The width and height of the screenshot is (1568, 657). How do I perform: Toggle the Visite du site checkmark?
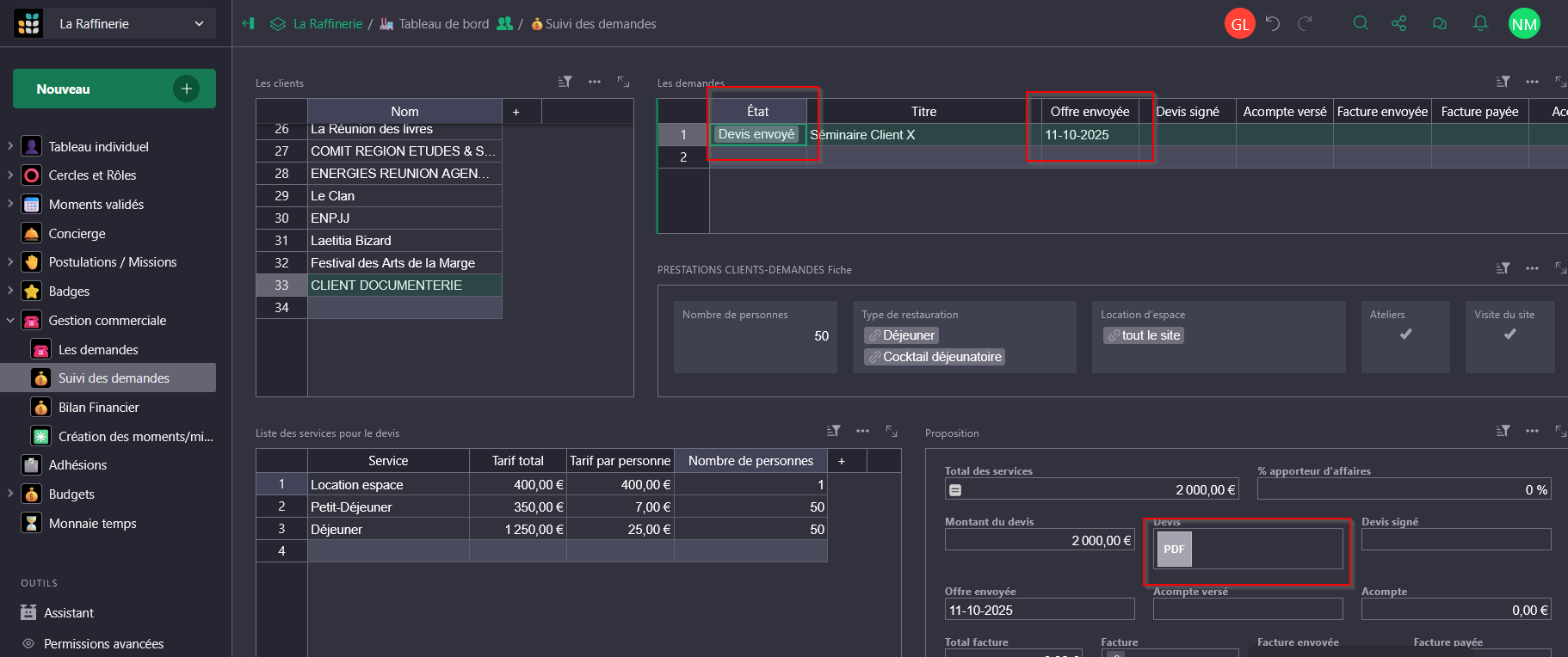point(1509,335)
